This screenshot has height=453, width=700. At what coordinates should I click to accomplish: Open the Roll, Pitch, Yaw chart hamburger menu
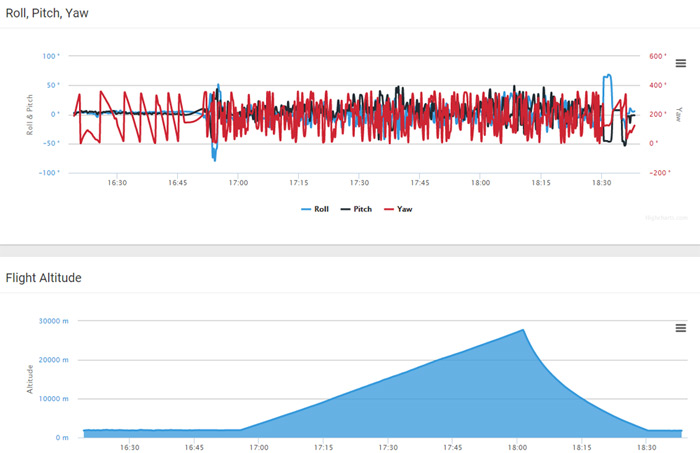point(680,63)
